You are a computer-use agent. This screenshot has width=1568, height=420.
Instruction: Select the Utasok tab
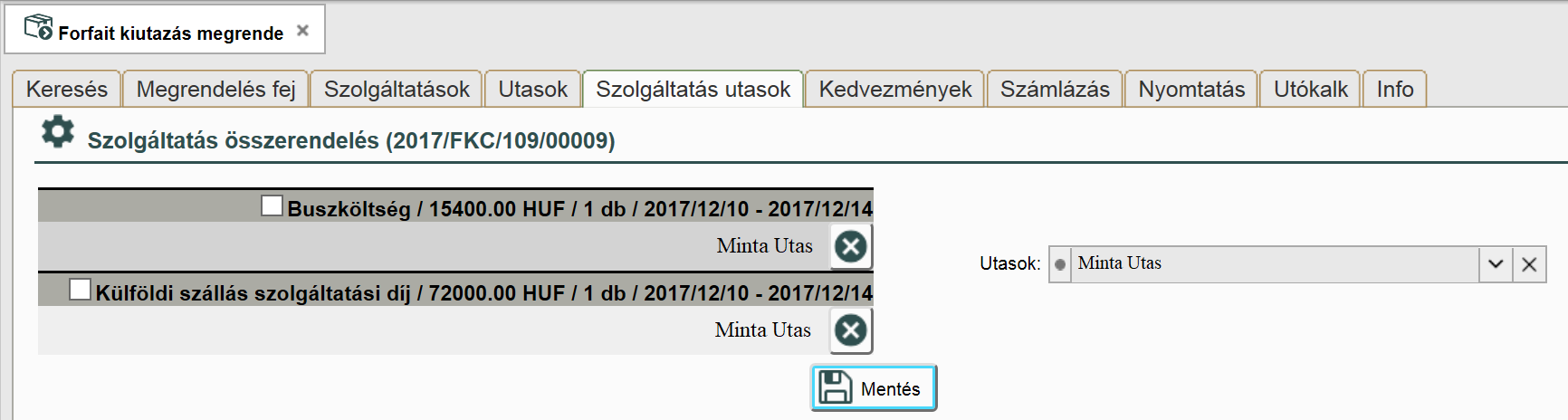(532, 90)
